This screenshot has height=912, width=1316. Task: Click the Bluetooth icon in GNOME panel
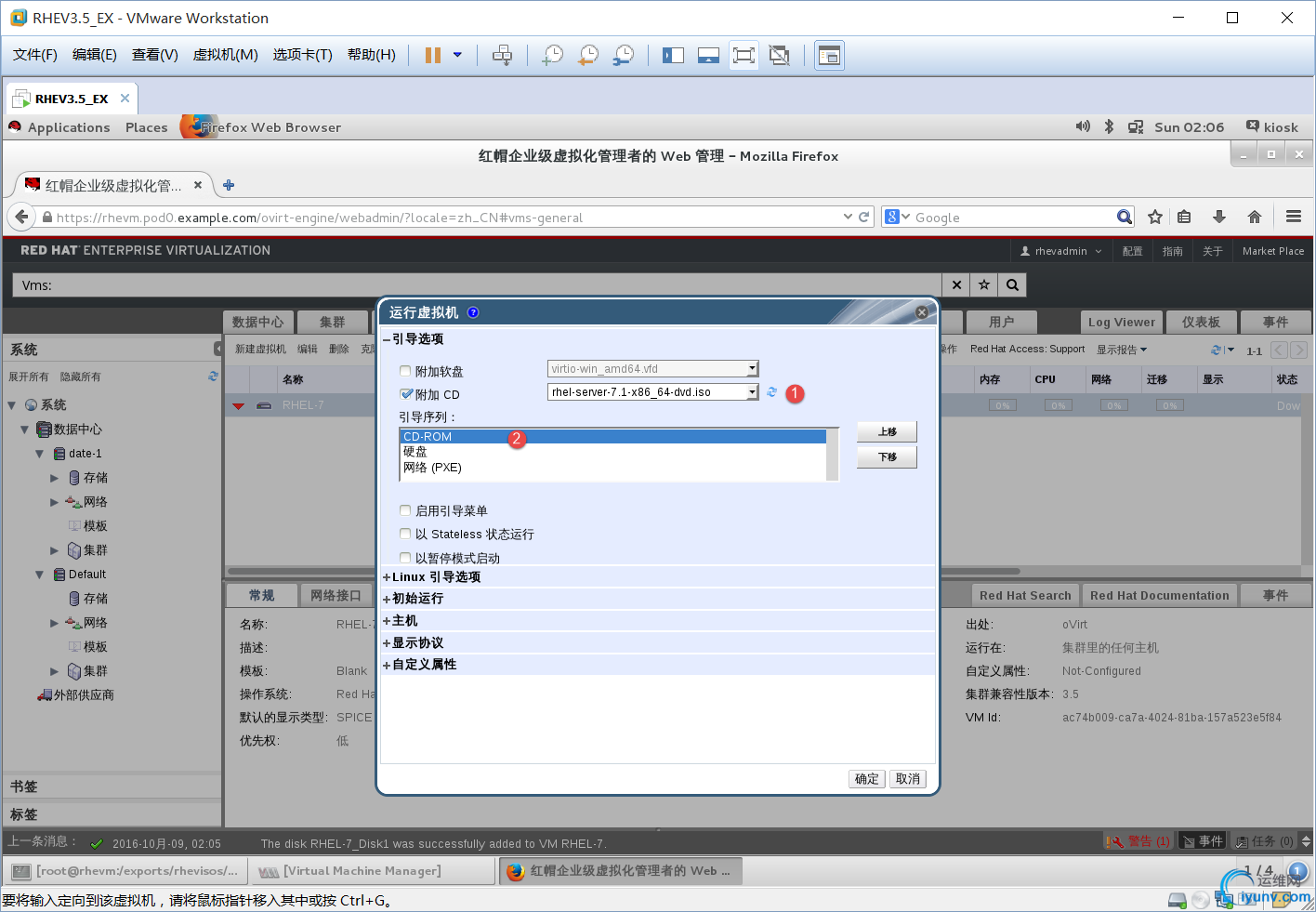coord(1109,126)
